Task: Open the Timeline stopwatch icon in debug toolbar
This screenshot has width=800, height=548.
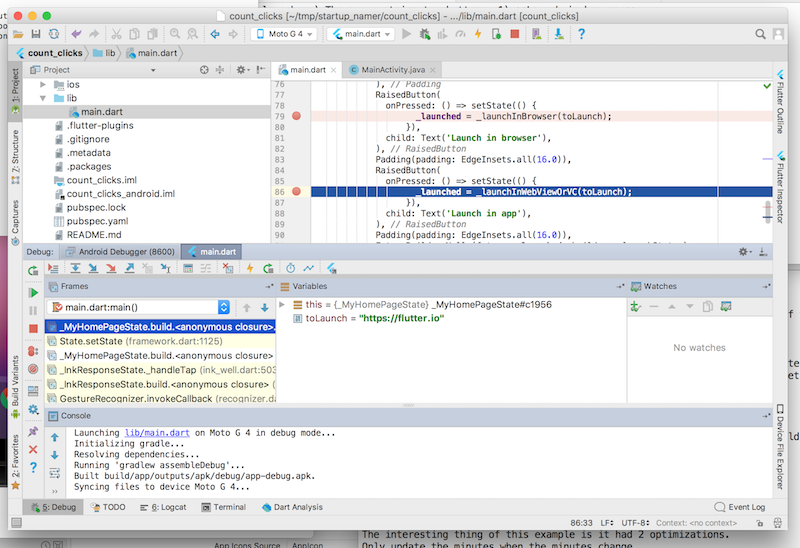Action: tap(290, 268)
